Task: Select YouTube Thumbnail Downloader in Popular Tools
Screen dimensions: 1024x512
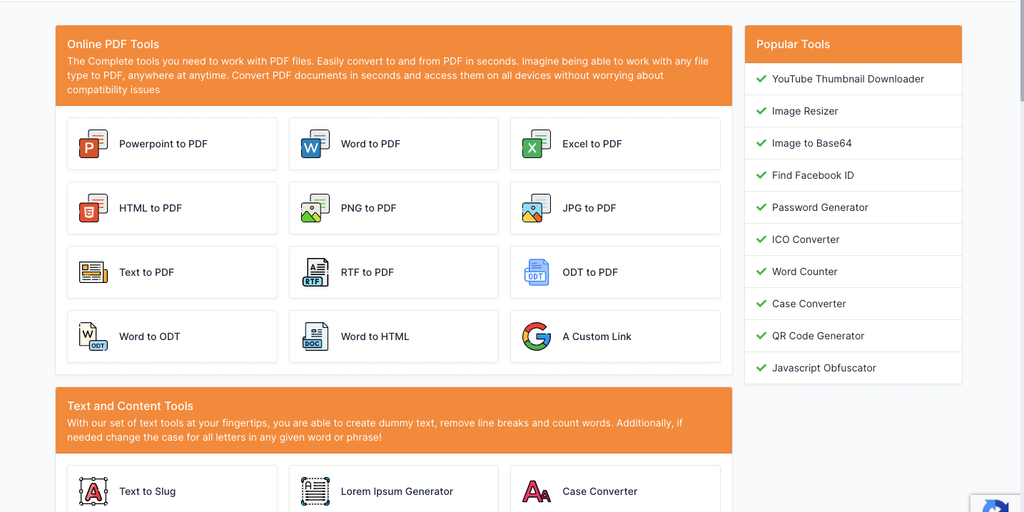Action: click(847, 79)
